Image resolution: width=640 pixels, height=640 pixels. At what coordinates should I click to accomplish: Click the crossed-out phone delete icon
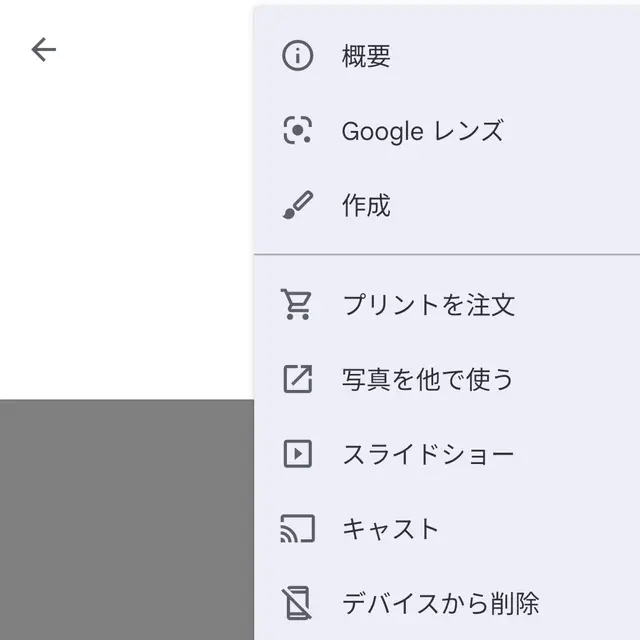297,603
